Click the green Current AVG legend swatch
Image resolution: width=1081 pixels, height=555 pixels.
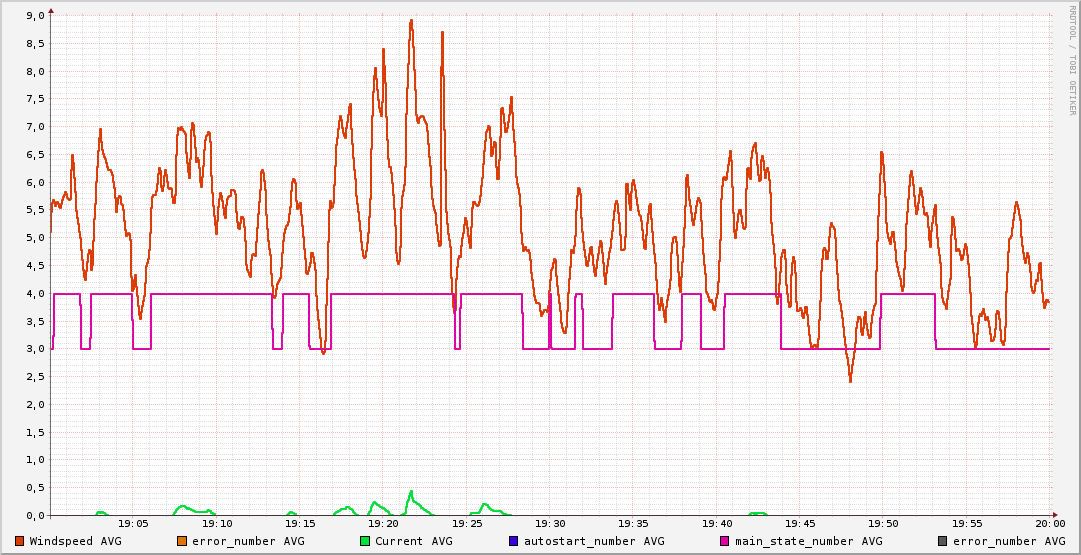coord(365,541)
